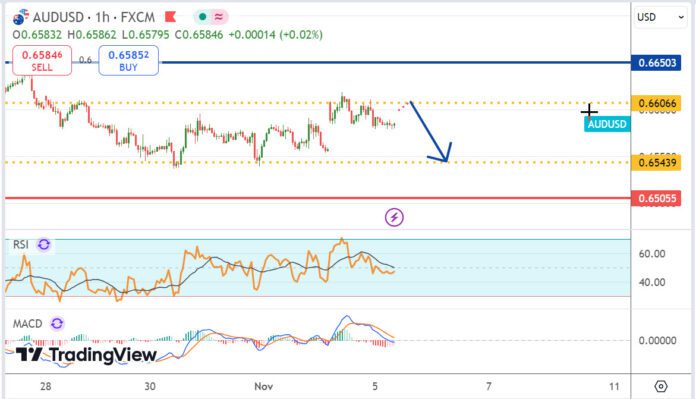The height and width of the screenshot is (399, 696).
Task: Click the 0.66066 yellow price label
Action: (656, 103)
